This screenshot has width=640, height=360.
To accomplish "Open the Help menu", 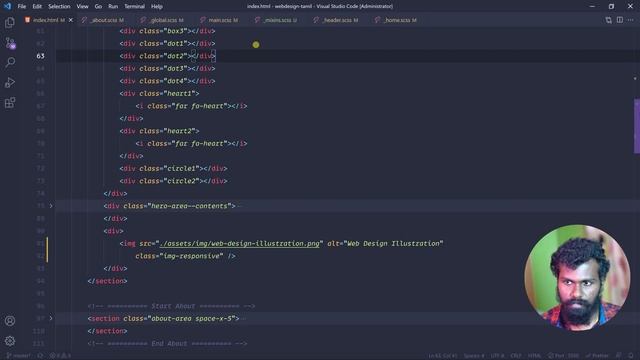I will pos(157,6).
